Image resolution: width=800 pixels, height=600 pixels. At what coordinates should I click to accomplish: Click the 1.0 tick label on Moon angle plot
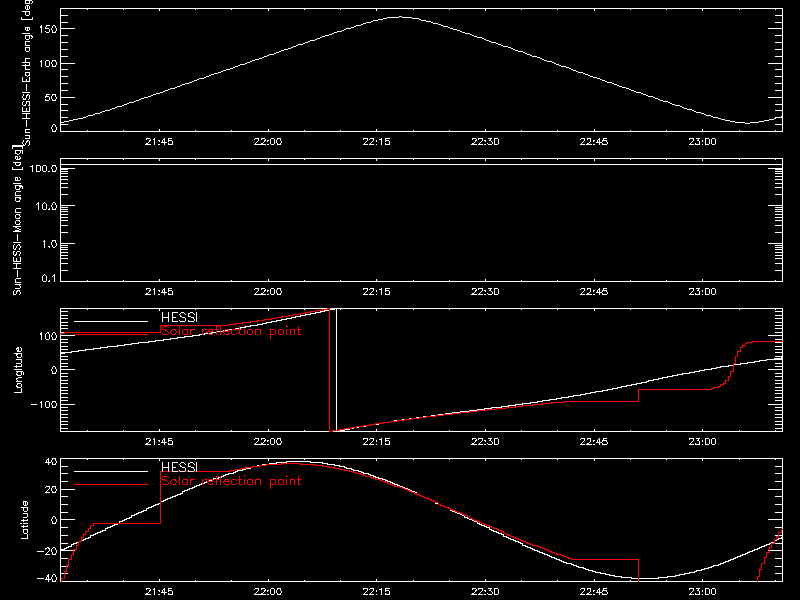(49, 244)
